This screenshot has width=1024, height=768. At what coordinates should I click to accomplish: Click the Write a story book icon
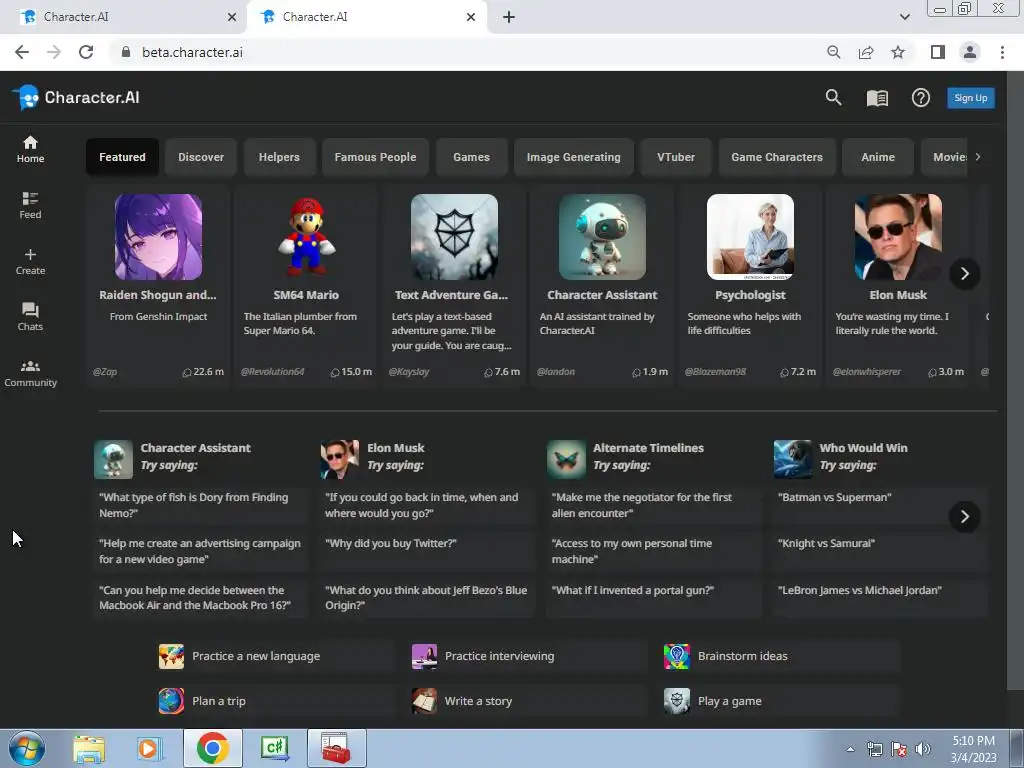coord(424,701)
